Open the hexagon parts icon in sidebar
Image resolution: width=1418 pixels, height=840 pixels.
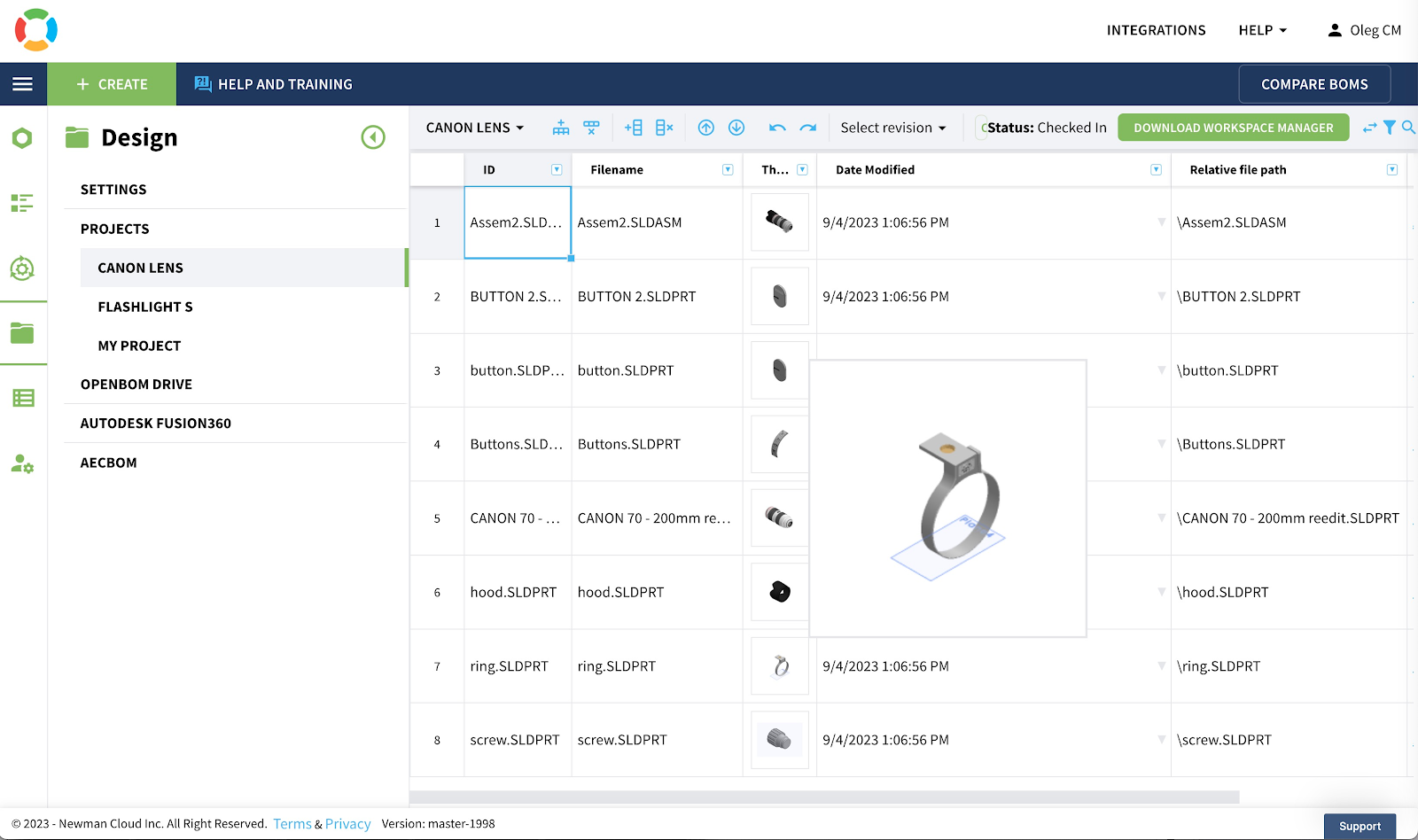(22, 138)
